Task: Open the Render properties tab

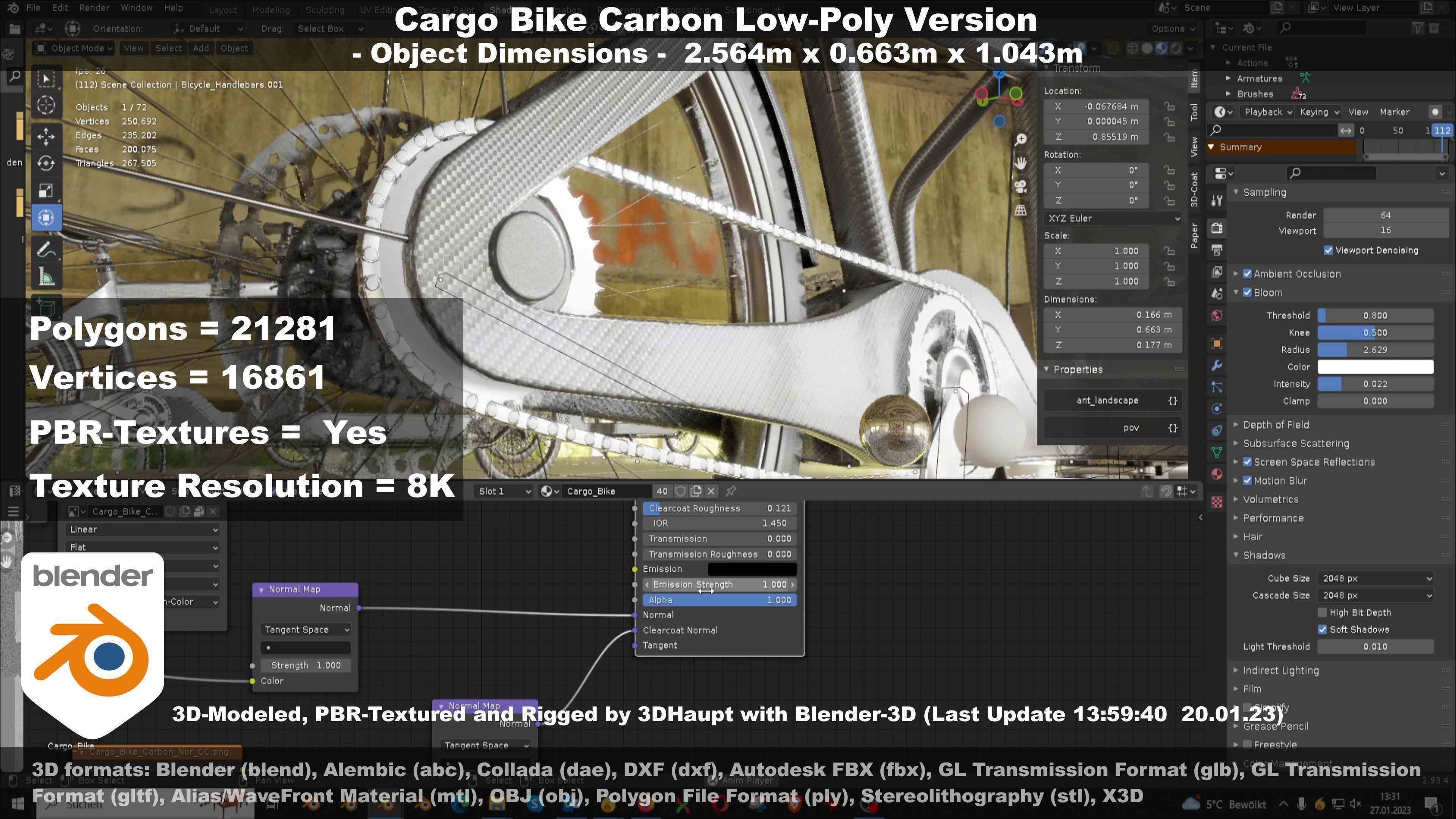Action: coord(1217,228)
